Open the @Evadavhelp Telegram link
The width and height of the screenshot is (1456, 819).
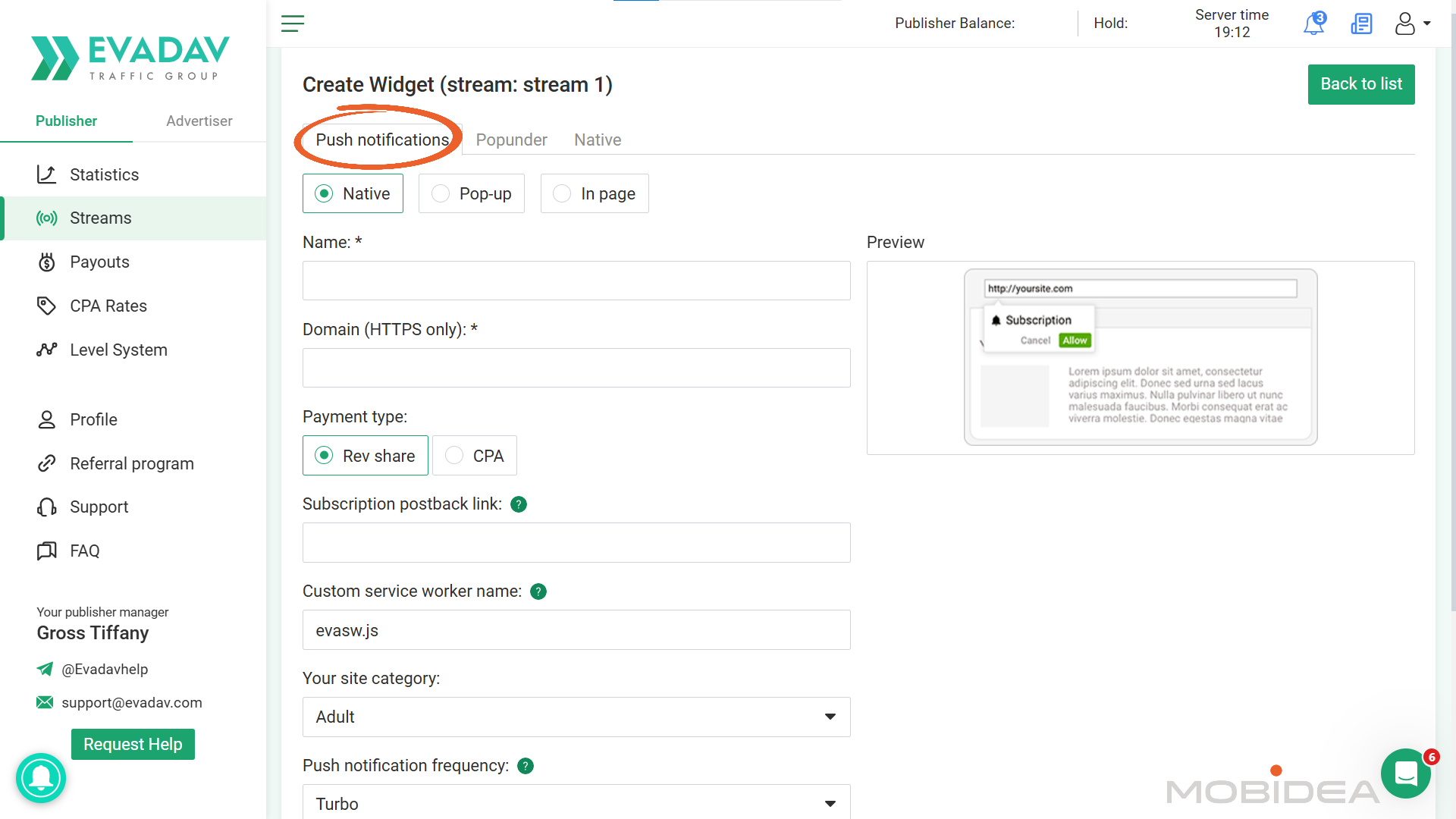tap(93, 669)
